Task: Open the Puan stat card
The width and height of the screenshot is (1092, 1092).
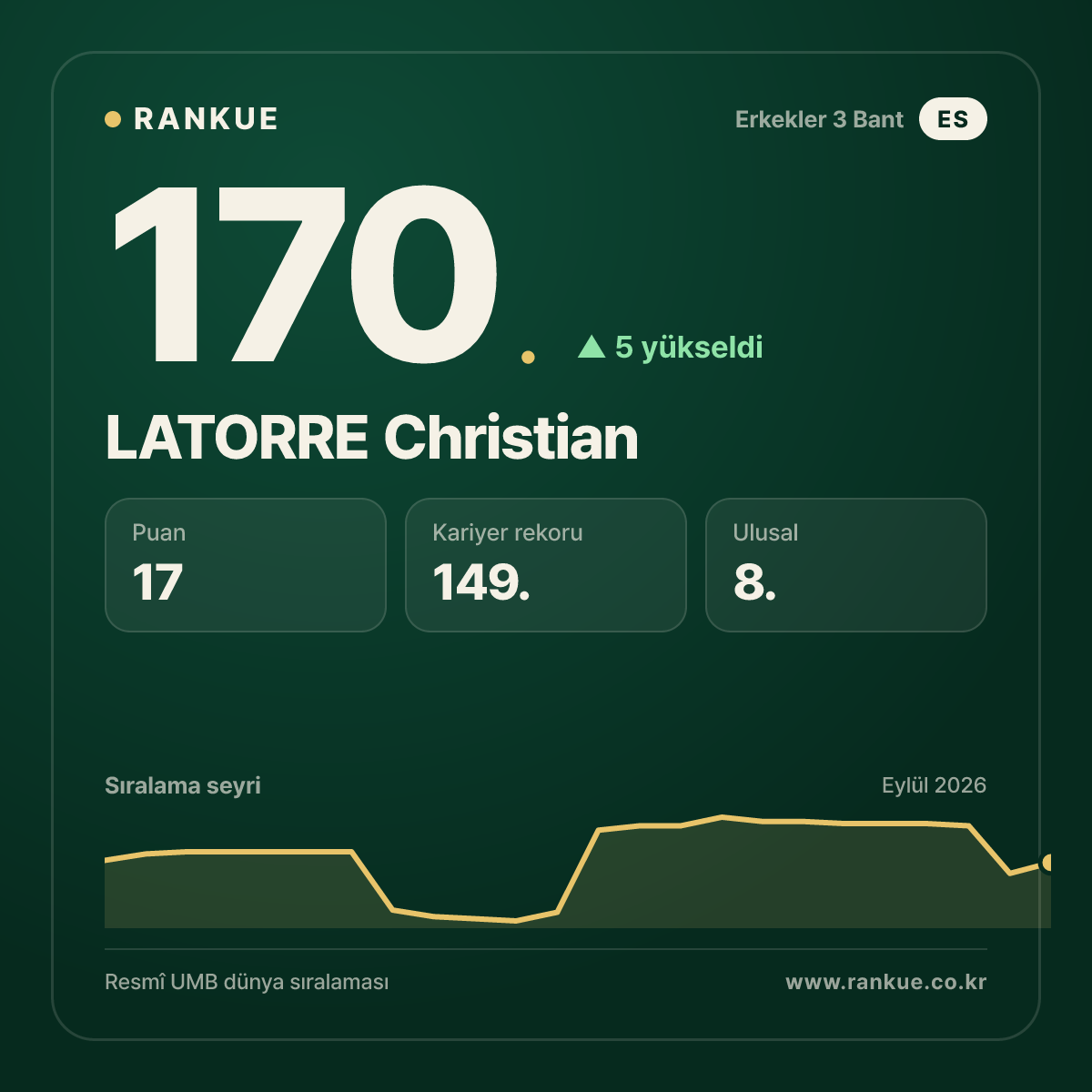Action: pos(246,565)
